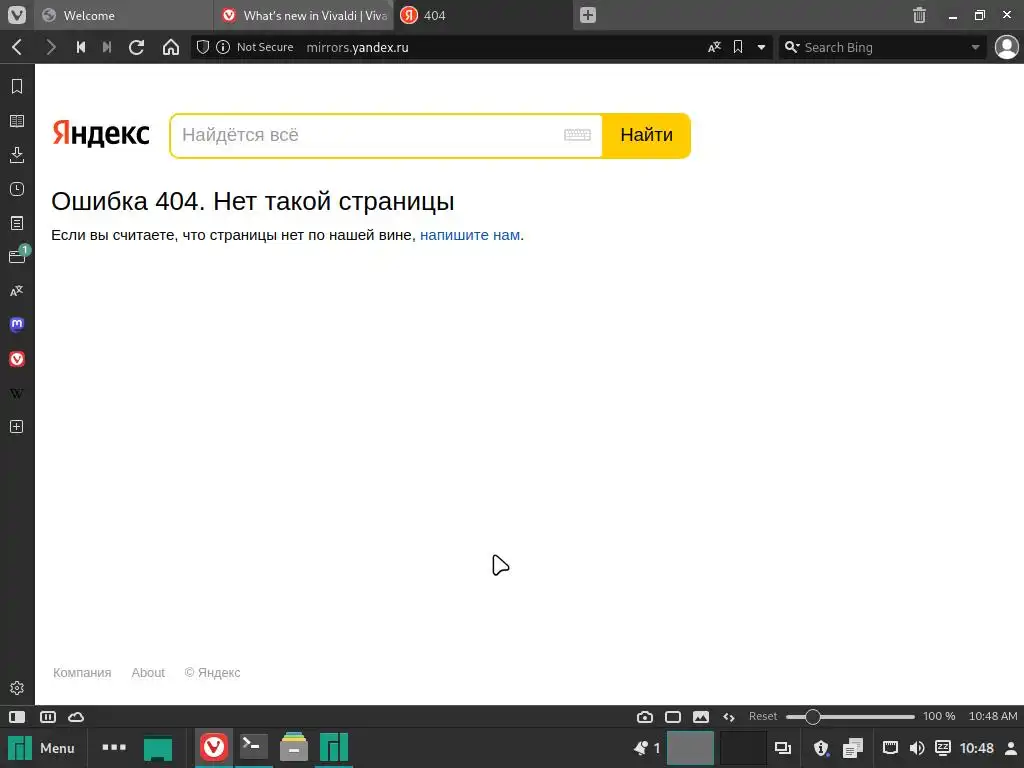
Task: Toggle tab tiling in status bar
Action: (x=673, y=716)
